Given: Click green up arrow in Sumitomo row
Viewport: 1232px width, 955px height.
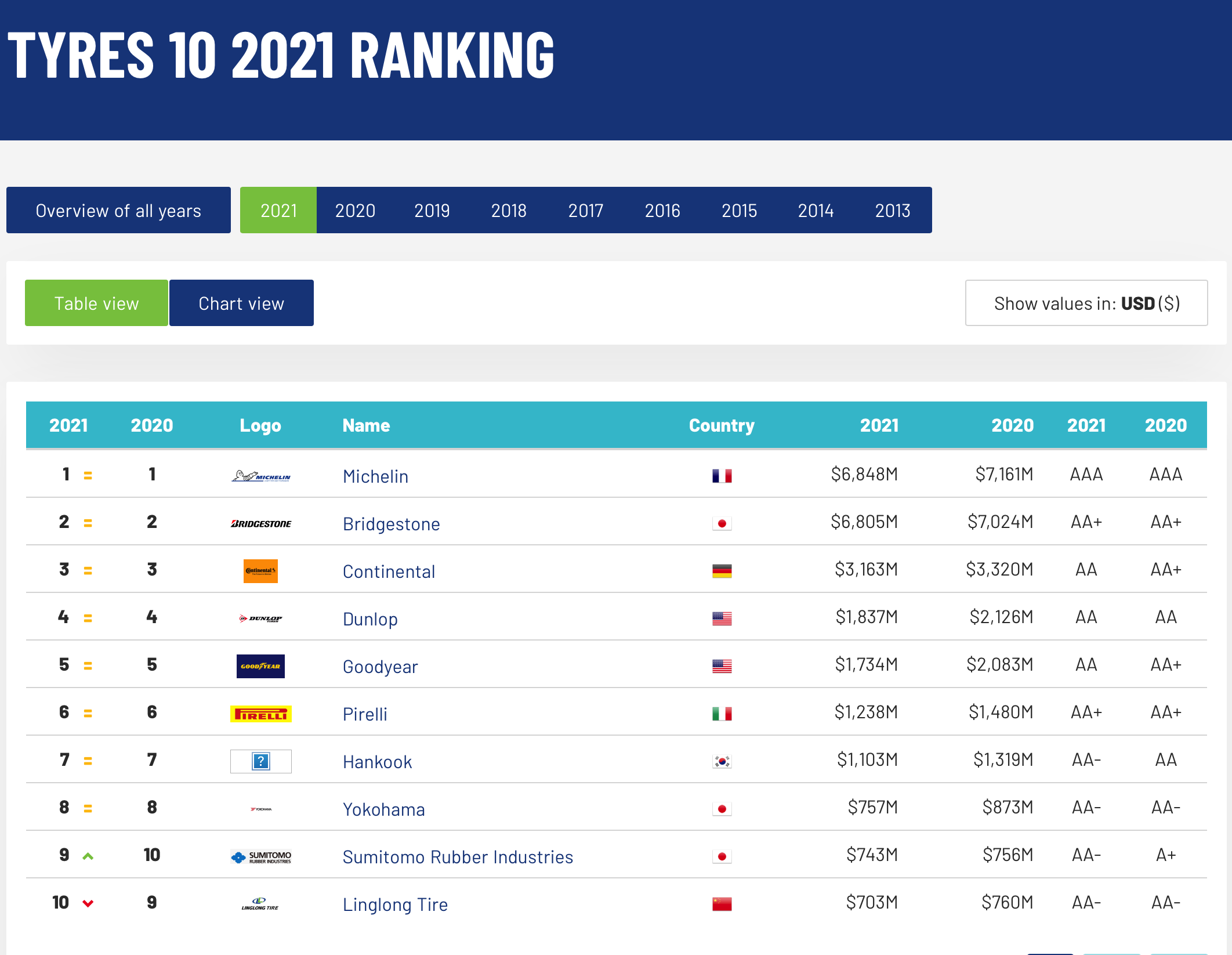Looking at the screenshot, I should tap(88, 856).
